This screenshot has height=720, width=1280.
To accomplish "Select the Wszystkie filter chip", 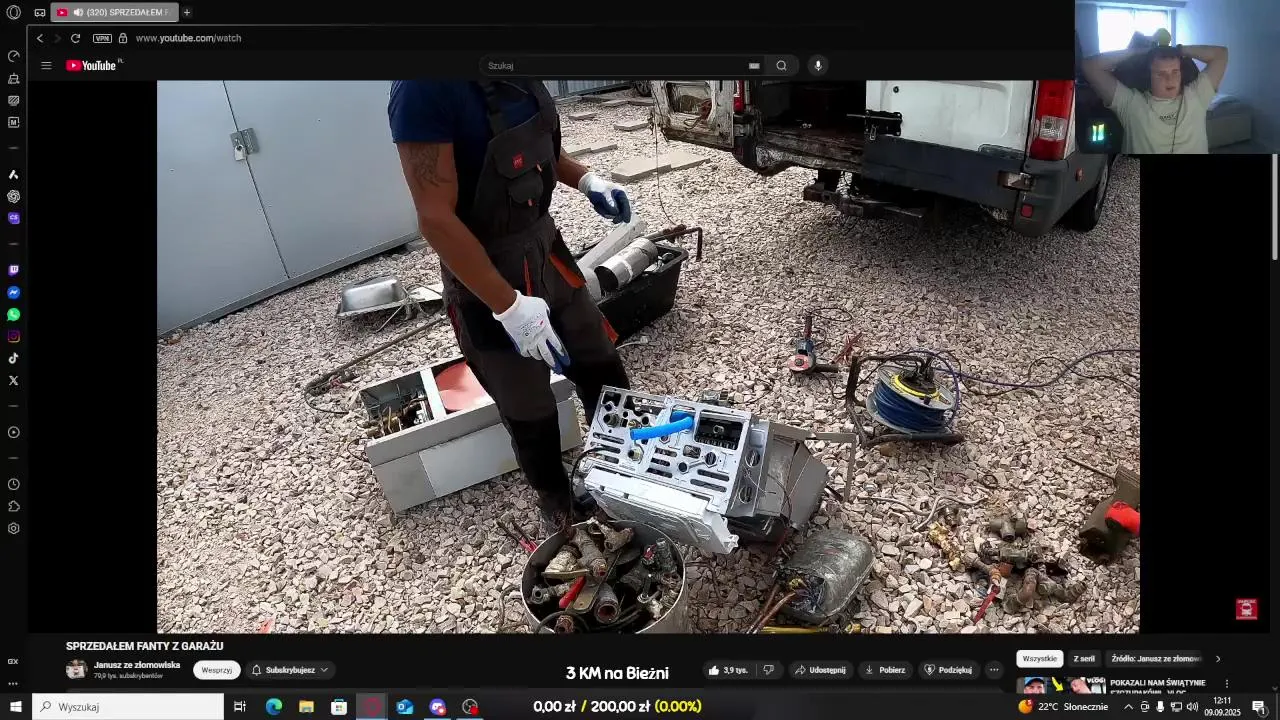I will (1040, 659).
